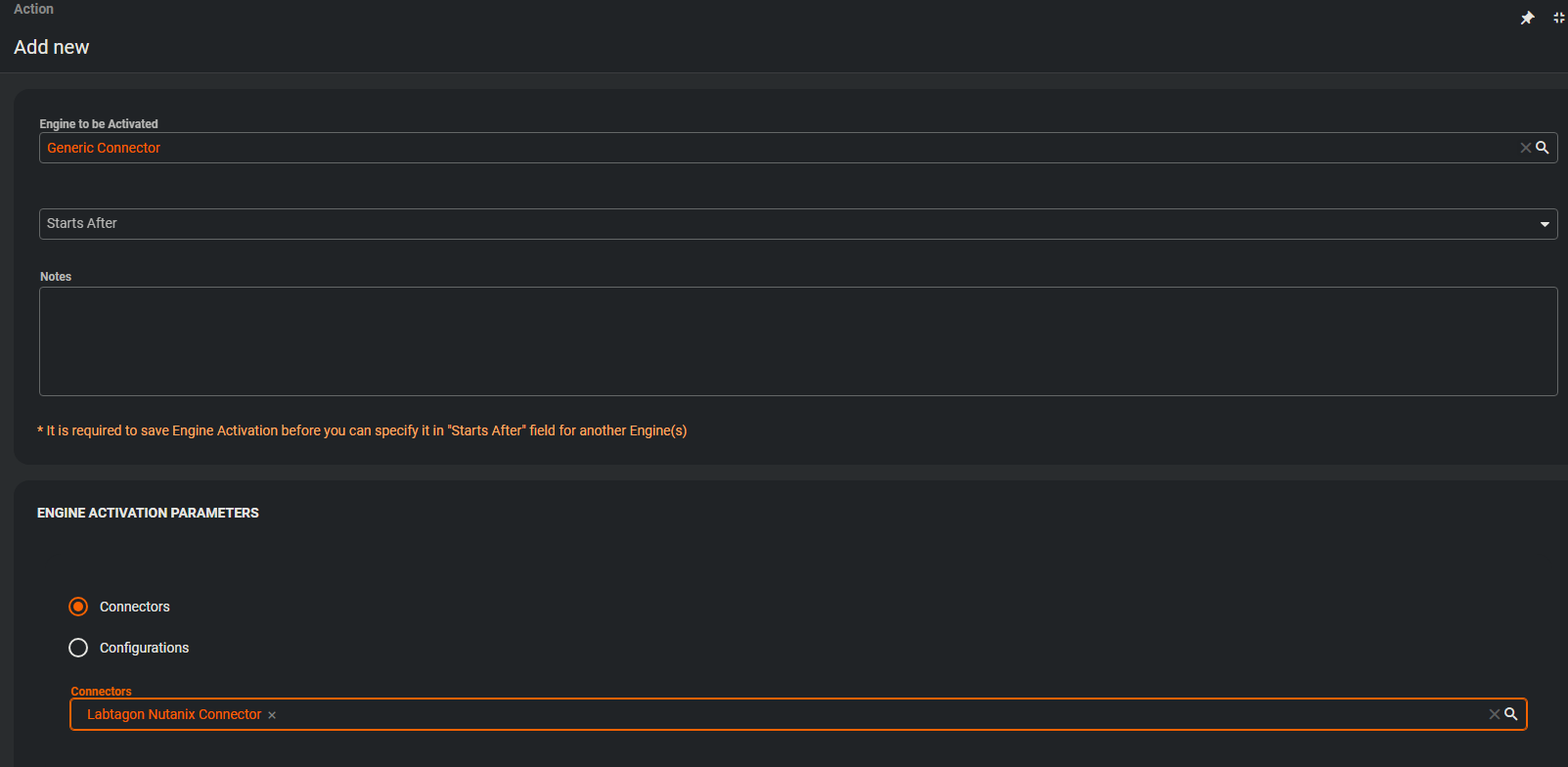Click the Labtagon Nutanix Connector tag text

pos(174,714)
